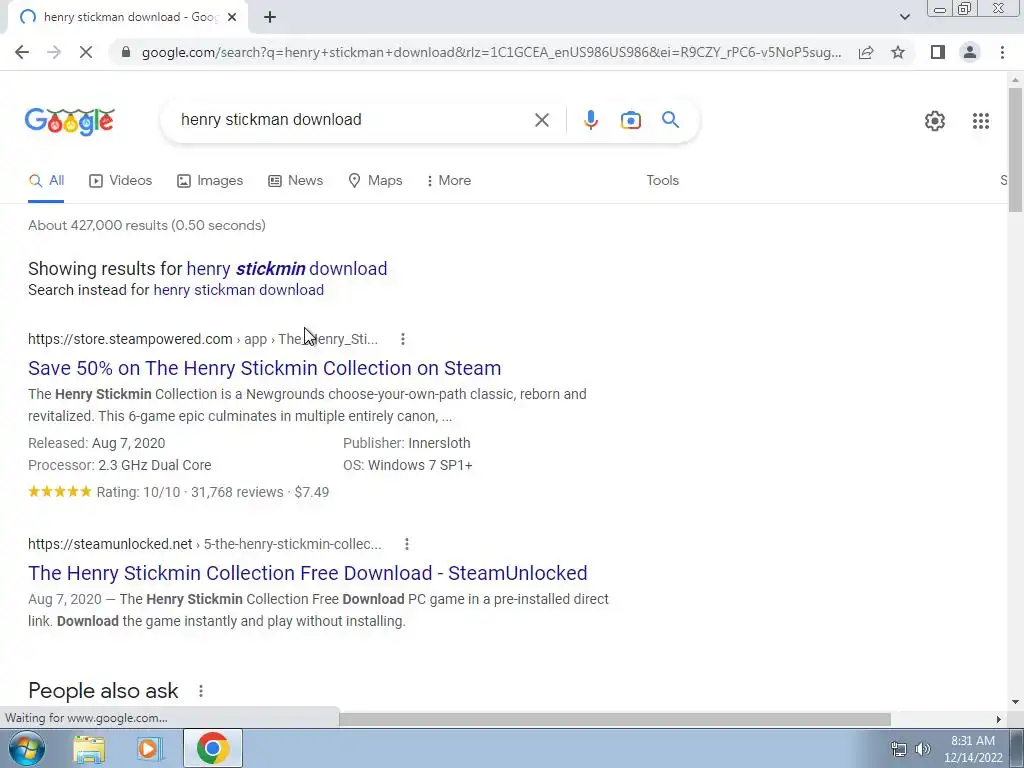Expand the More search filters menu
This screenshot has width=1024, height=768.
(448, 180)
